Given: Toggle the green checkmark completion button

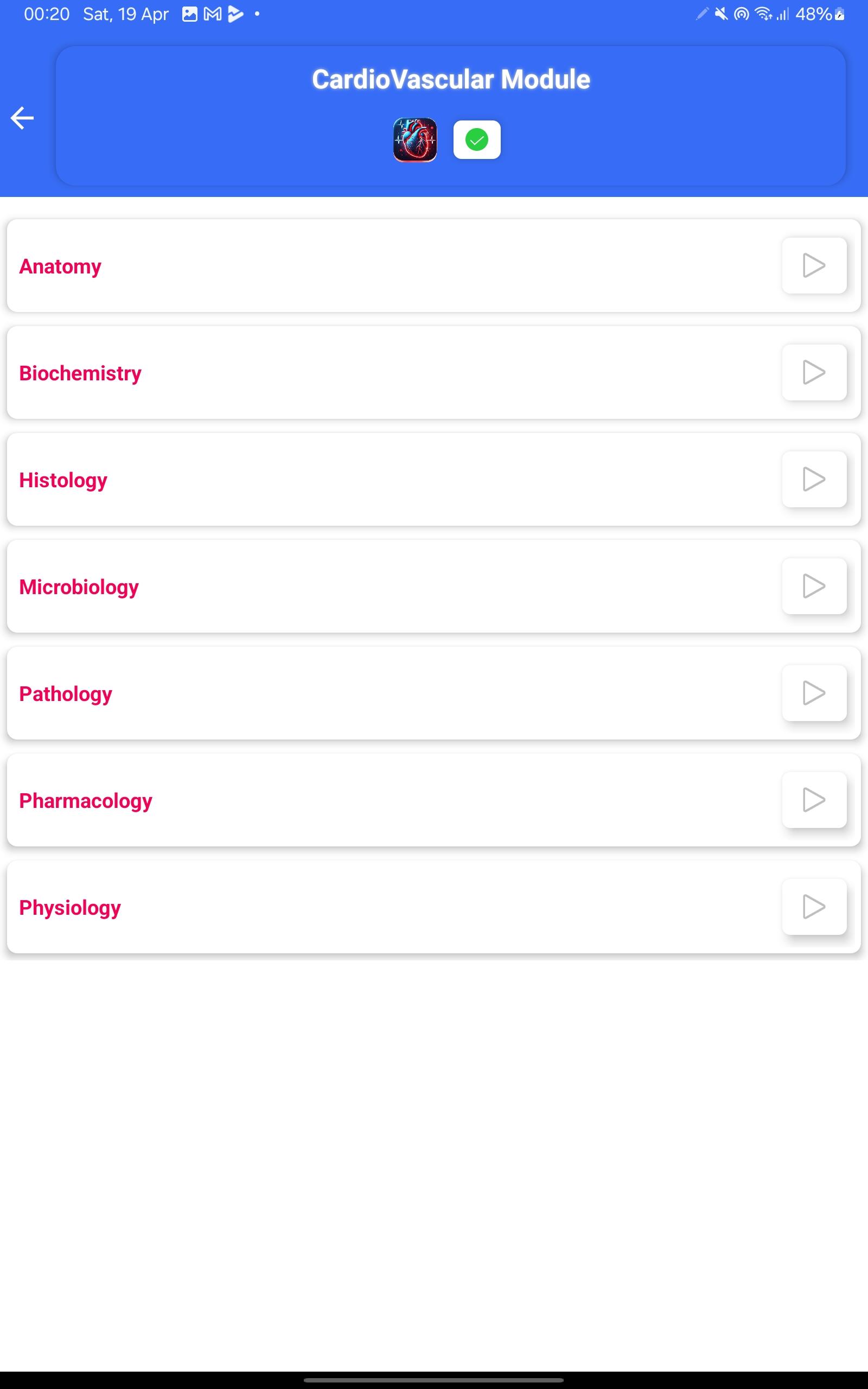Looking at the screenshot, I should point(476,139).
